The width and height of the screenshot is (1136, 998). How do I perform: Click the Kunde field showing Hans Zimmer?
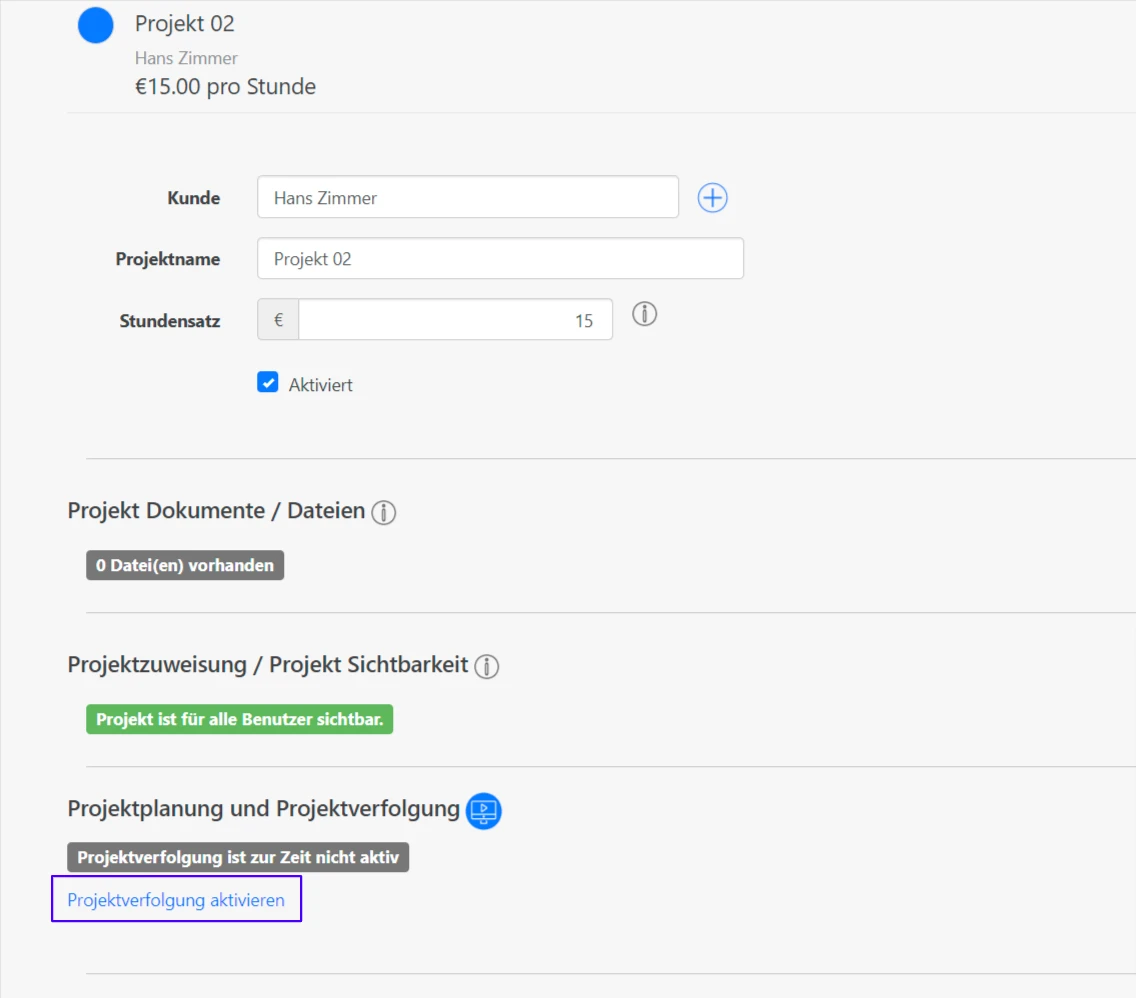coord(467,198)
